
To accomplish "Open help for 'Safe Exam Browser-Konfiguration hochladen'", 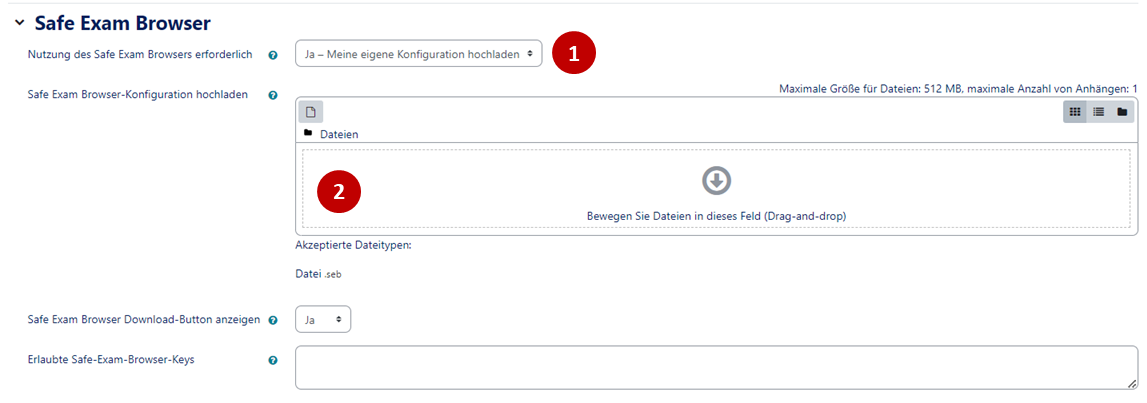I will pos(273,96).
